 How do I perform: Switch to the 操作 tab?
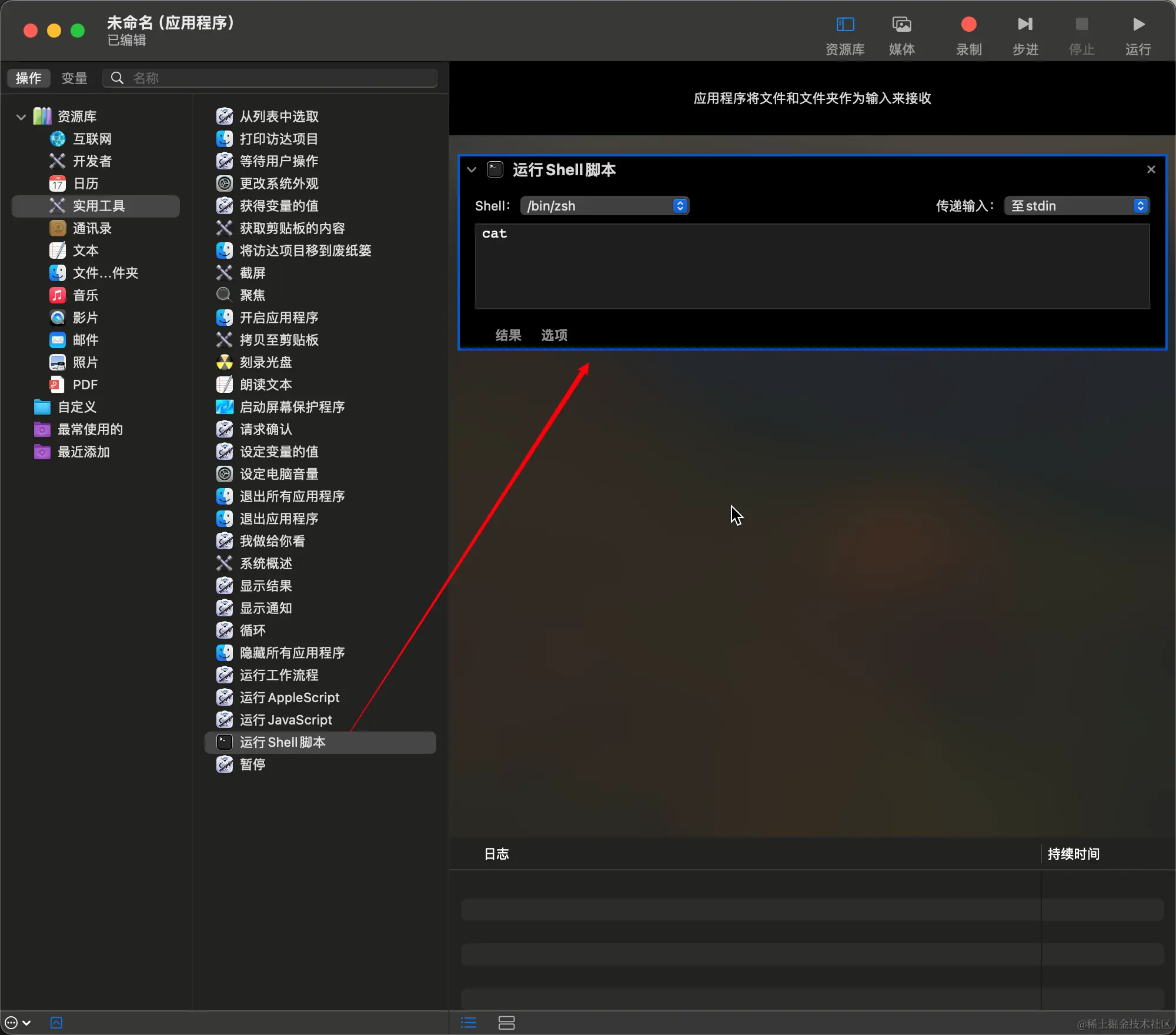(x=28, y=78)
